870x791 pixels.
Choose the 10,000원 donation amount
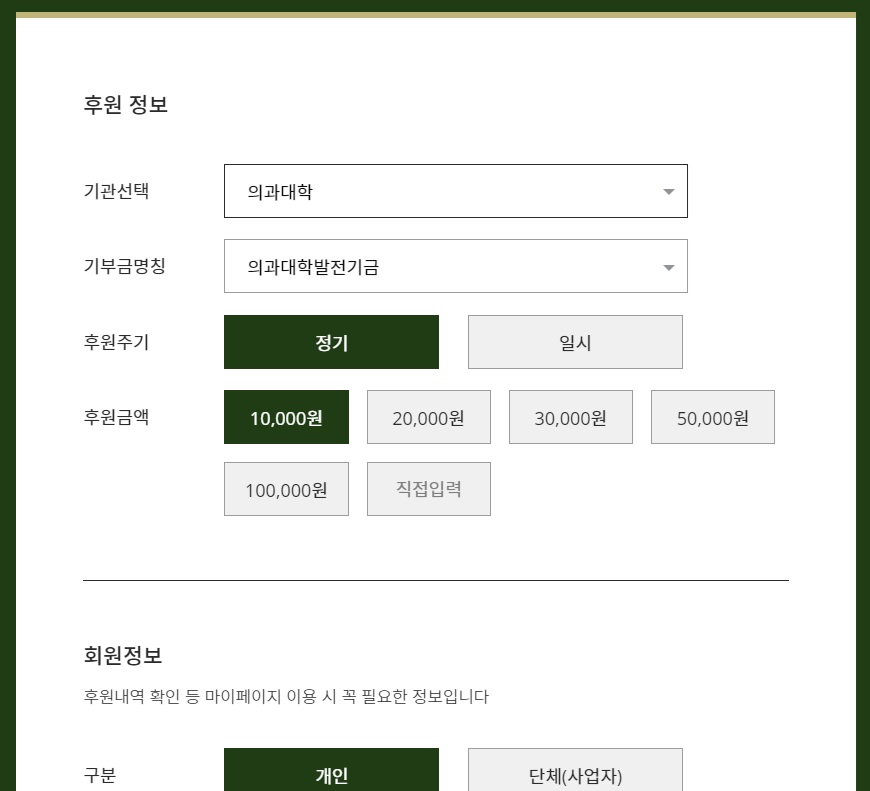tap(286, 417)
